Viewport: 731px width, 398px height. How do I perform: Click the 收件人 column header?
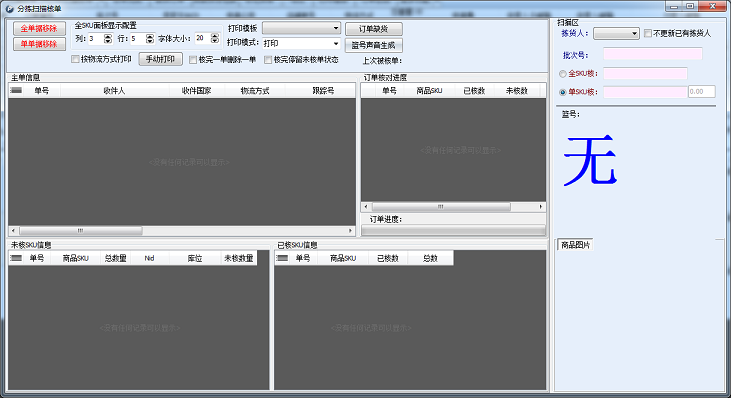pos(114,90)
